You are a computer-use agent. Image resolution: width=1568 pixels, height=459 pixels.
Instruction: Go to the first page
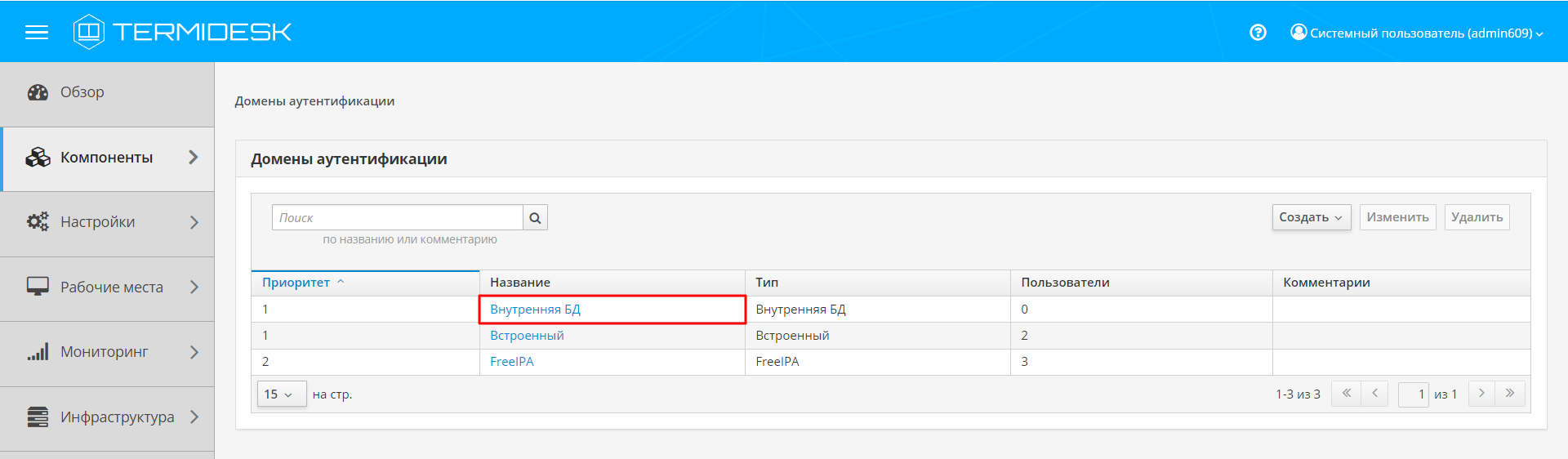[x=1346, y=394]
